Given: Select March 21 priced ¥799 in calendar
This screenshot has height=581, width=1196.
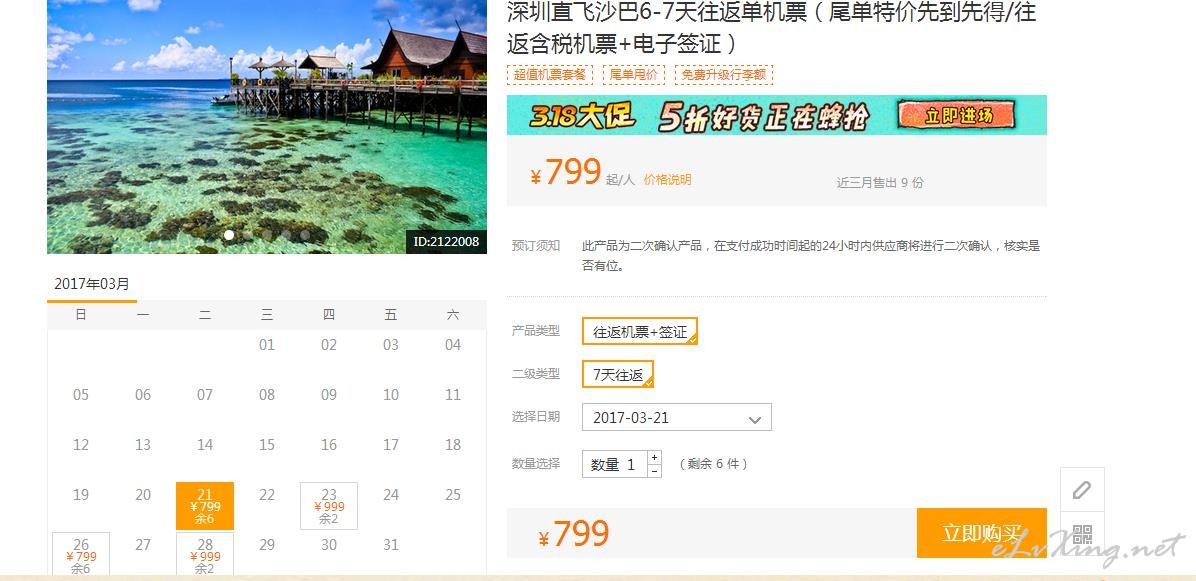Looking at the screenshot, I should pos(204,506).
